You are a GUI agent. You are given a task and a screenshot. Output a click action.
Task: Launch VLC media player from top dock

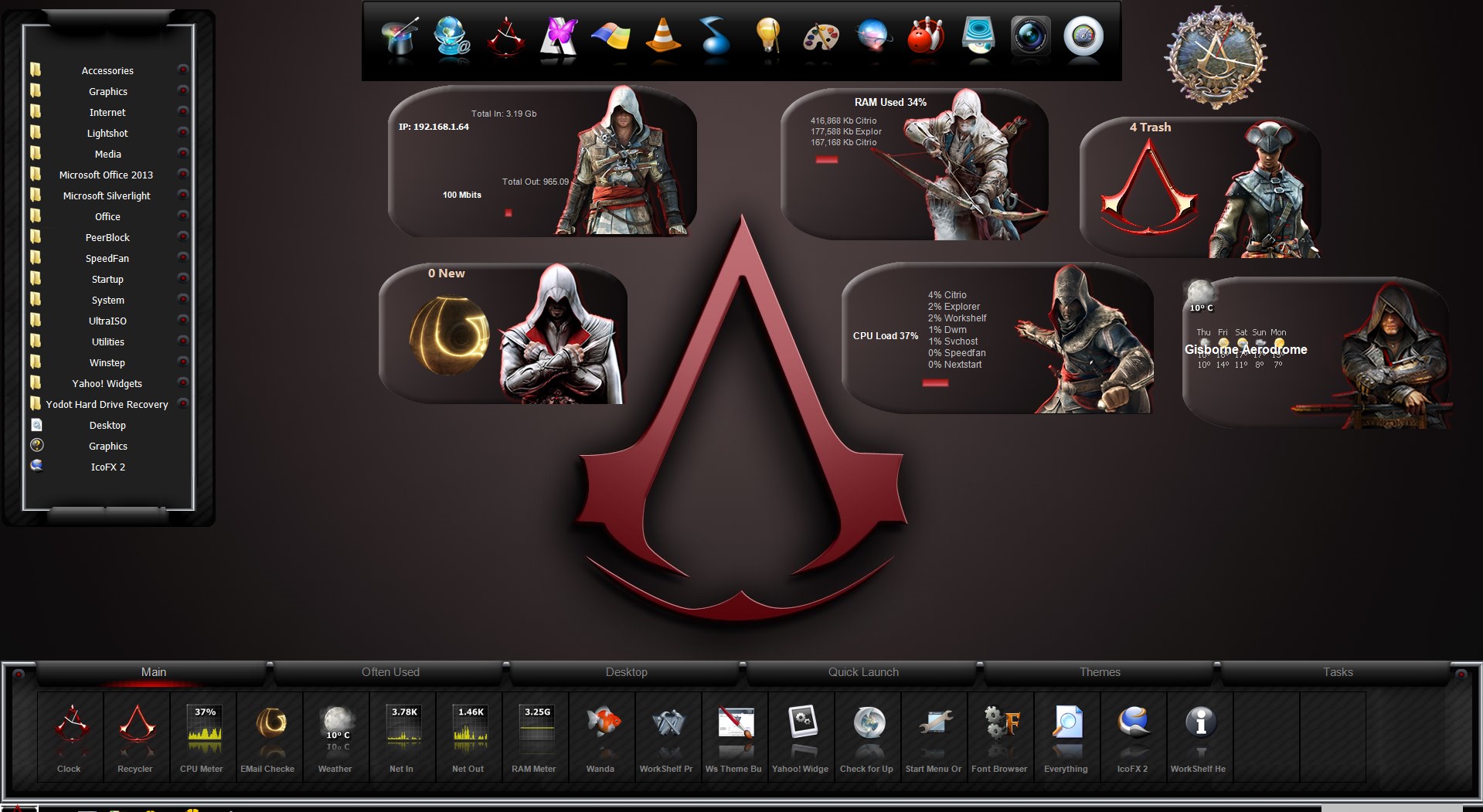[x=663, y=36]
